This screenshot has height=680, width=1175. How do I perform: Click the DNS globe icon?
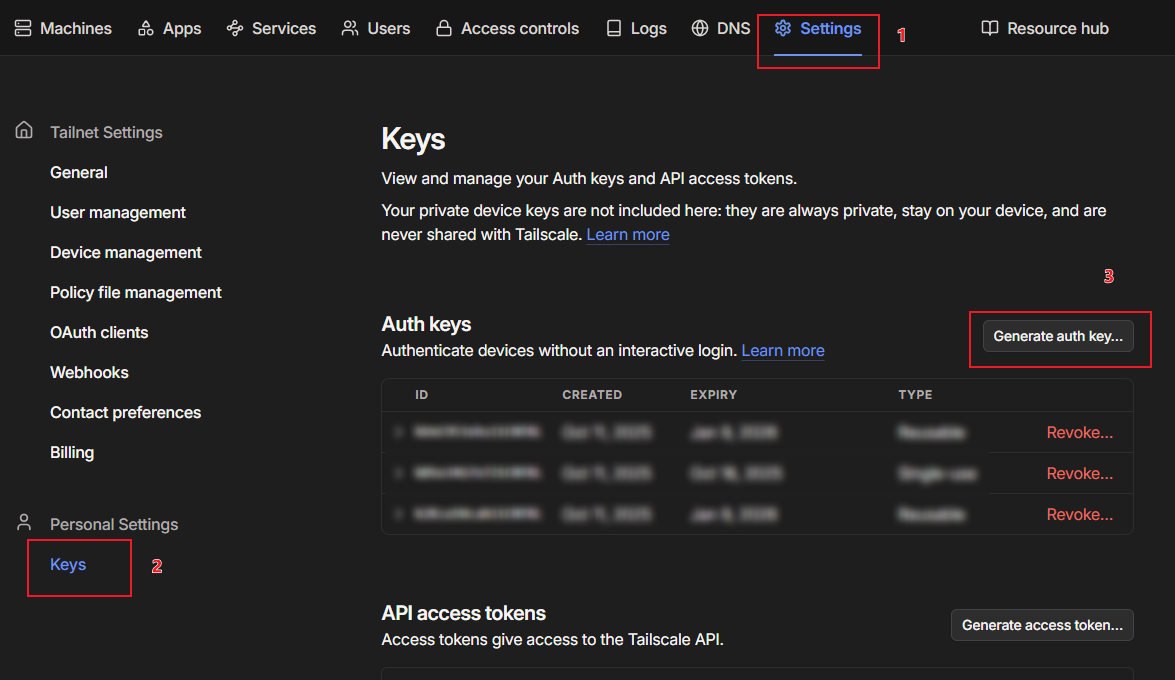(x=700, y=28)
